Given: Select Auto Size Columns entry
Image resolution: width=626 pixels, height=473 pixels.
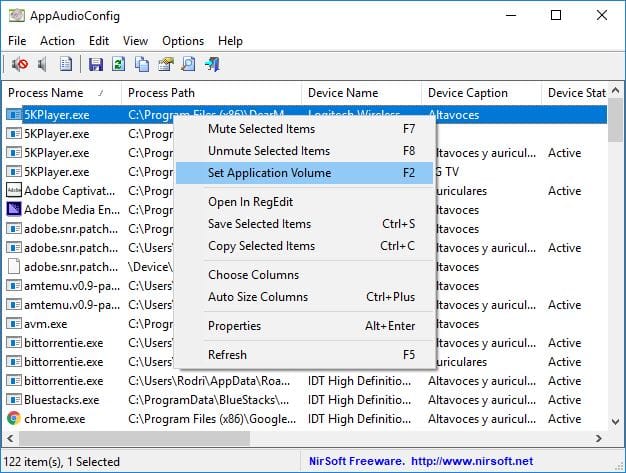Looking at the screenshot, I should pyautogui.click(x=304, y=297).
